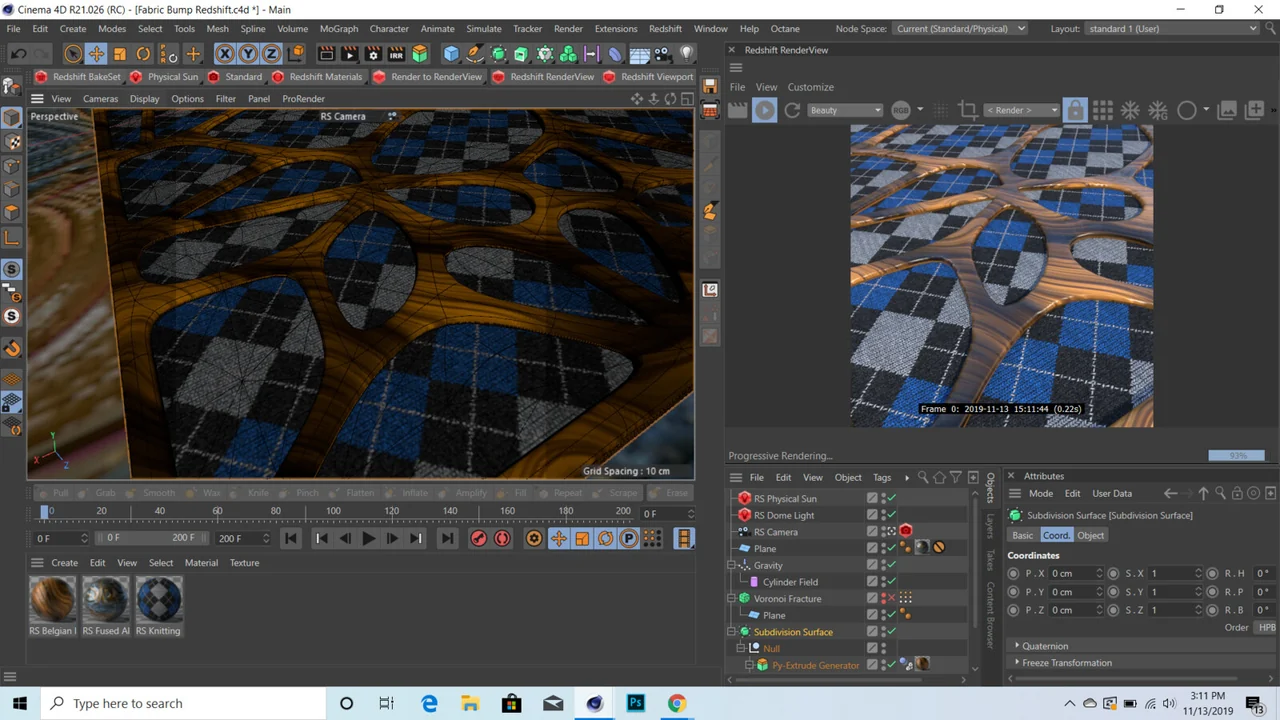Toggle RS Physical Sun enabled checkmark
The height and width of the screenshot is (720, 1280).
pos(890,499)
